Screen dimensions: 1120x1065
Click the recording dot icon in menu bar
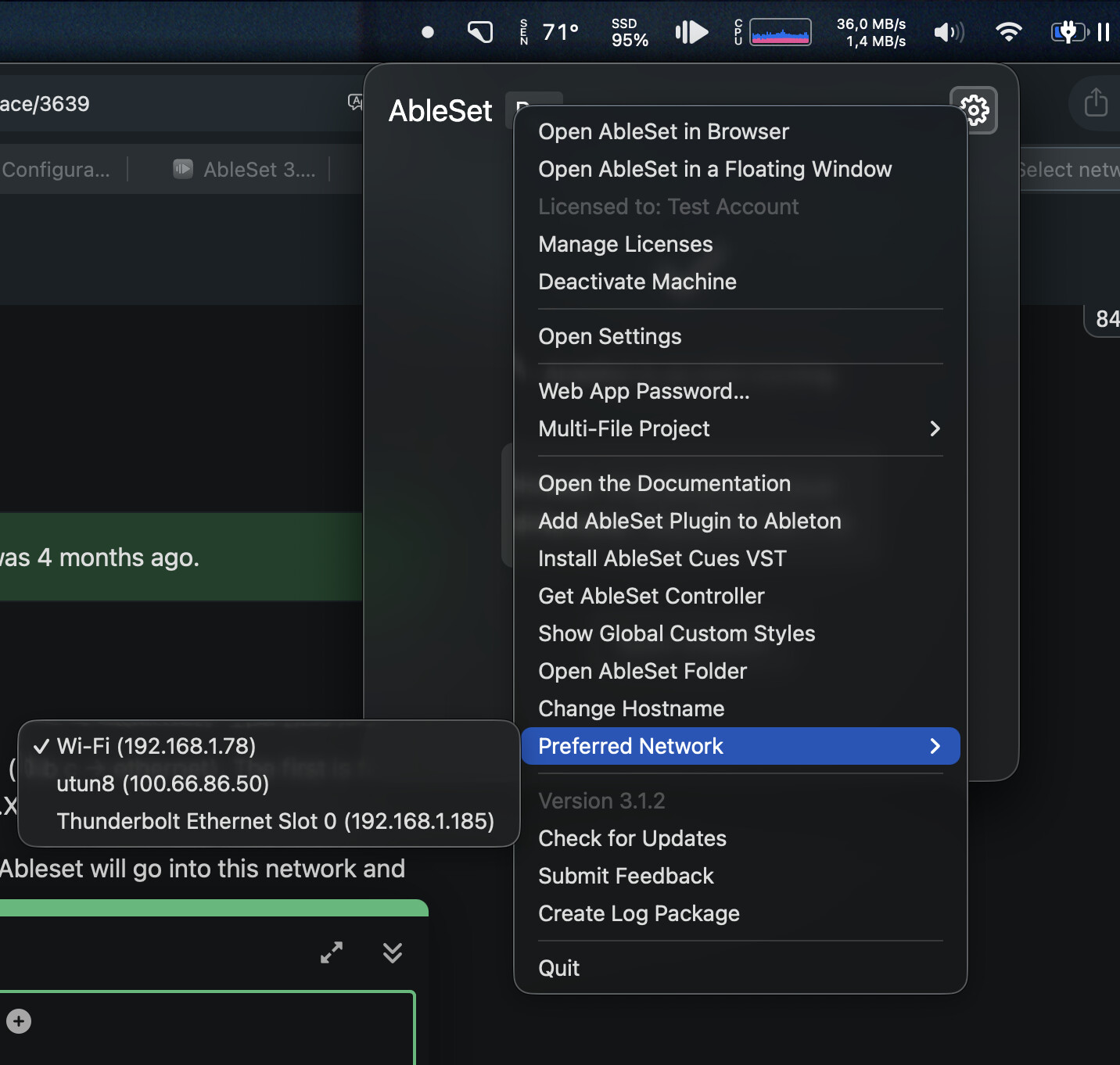point(428,32)
